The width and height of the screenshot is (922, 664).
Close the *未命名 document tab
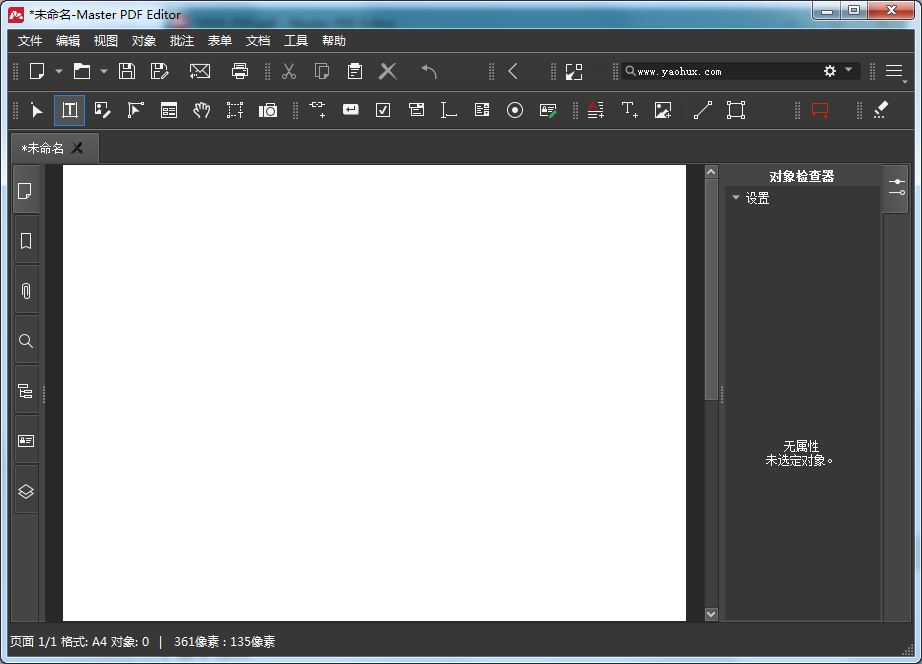point(78,148)
